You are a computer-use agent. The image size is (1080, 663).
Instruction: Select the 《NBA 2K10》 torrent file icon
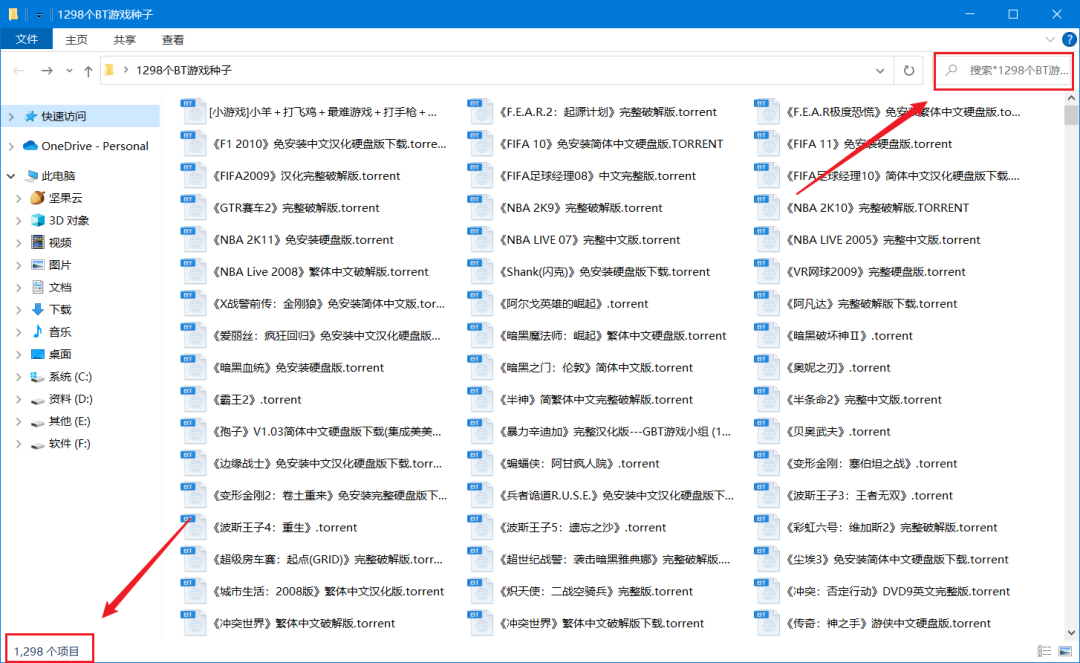coord(767,207)
